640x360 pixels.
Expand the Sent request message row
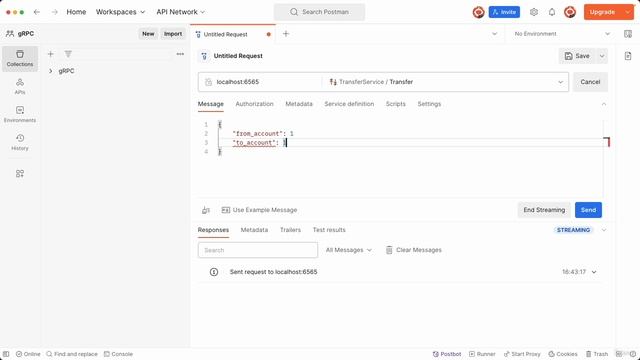pyautogui.click(x=594, y=272)
